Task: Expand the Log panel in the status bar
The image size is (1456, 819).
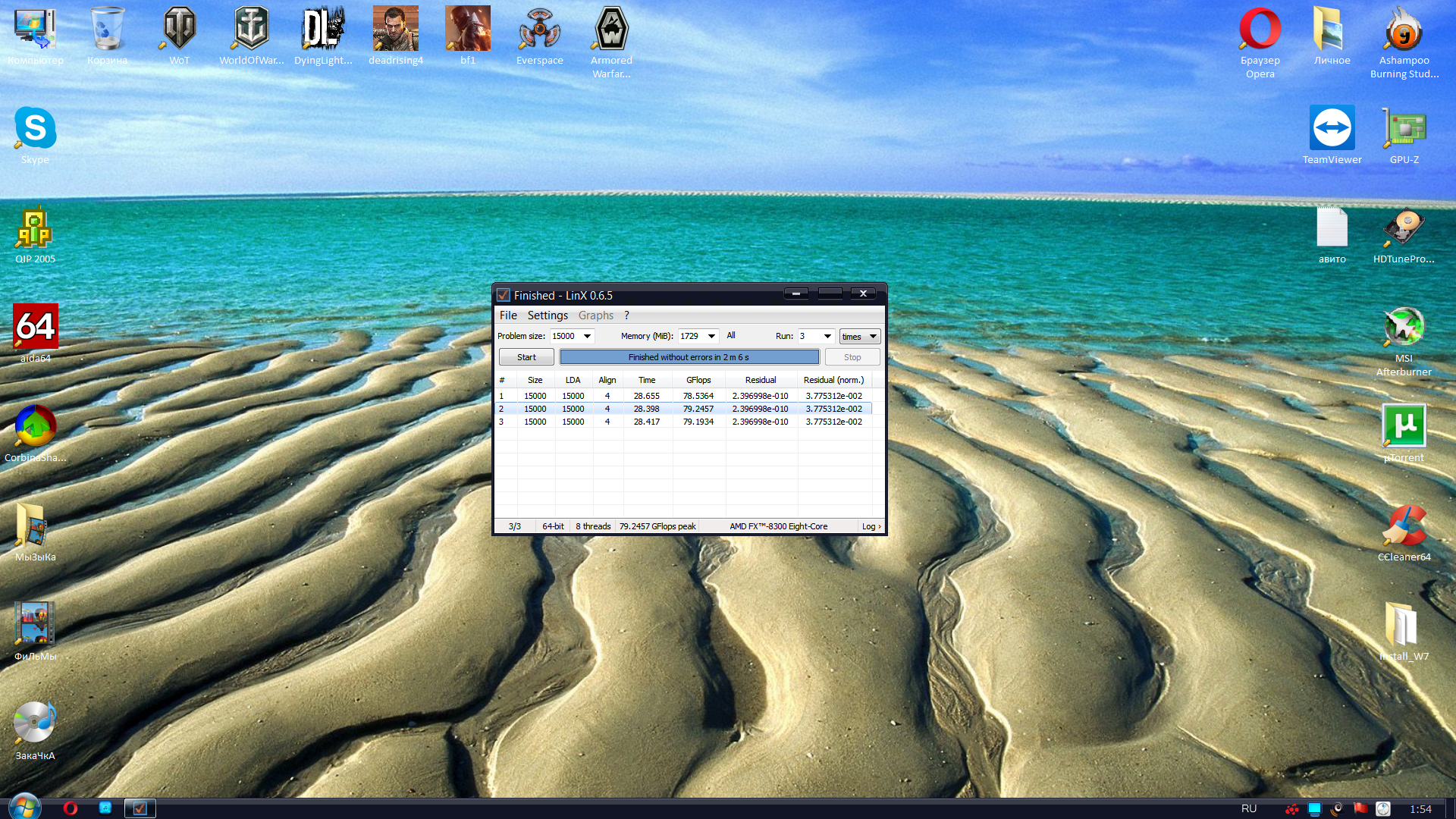Action: (x=871, y=526)
